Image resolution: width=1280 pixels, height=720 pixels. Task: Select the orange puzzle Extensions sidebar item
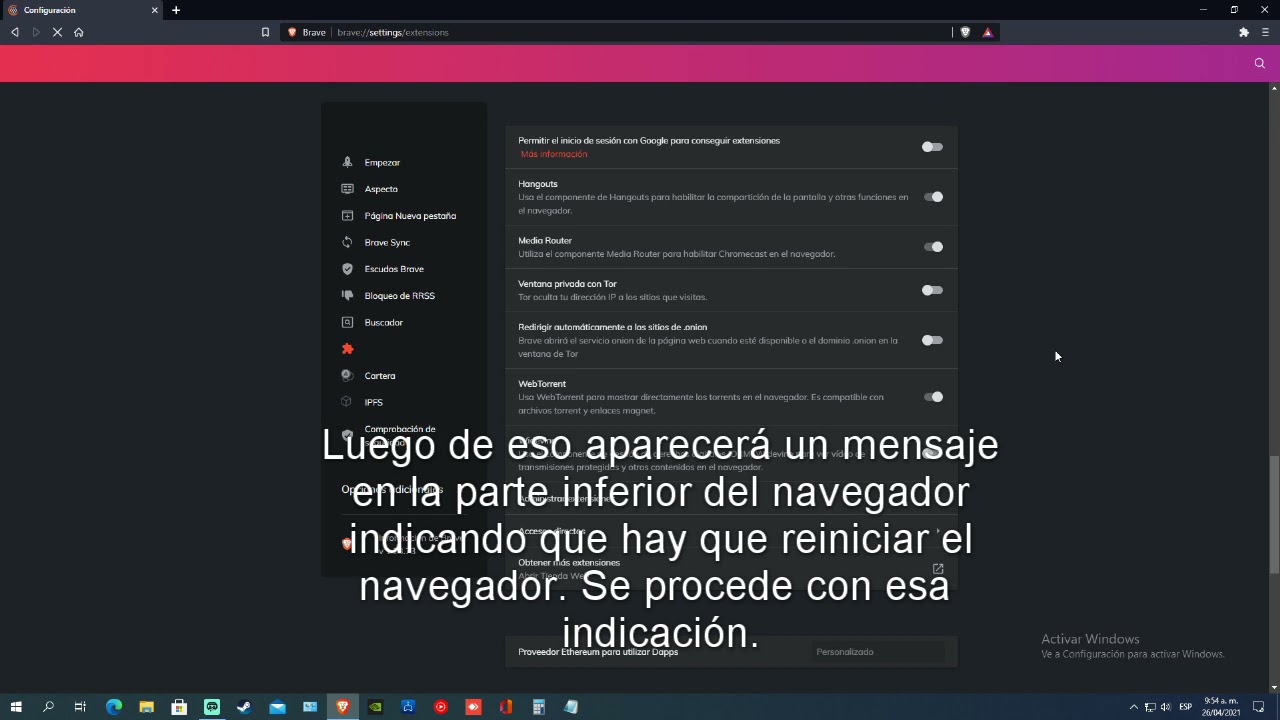(x=347, y=349)
